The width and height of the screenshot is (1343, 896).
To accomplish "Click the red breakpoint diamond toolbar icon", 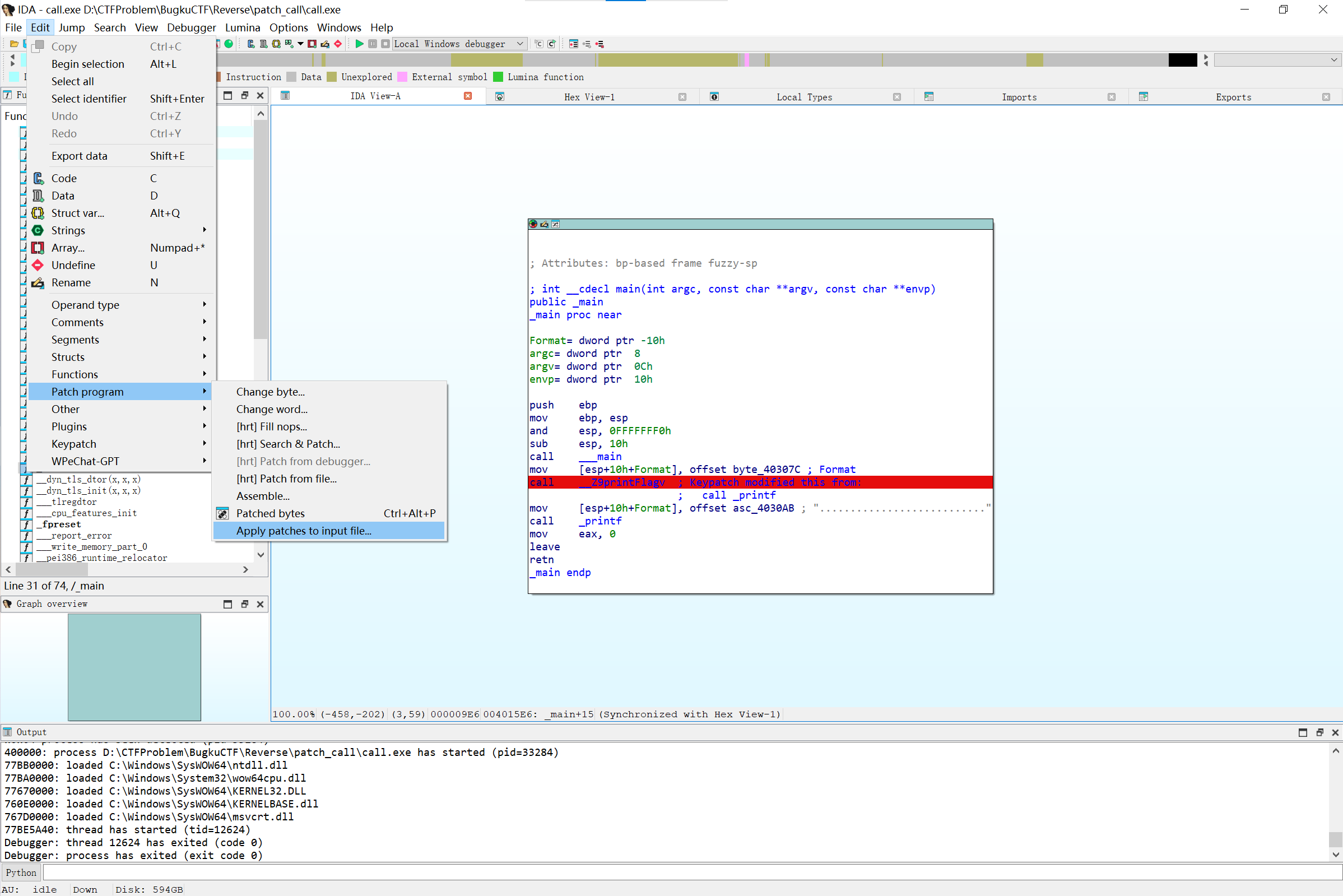I will (338, 44).
